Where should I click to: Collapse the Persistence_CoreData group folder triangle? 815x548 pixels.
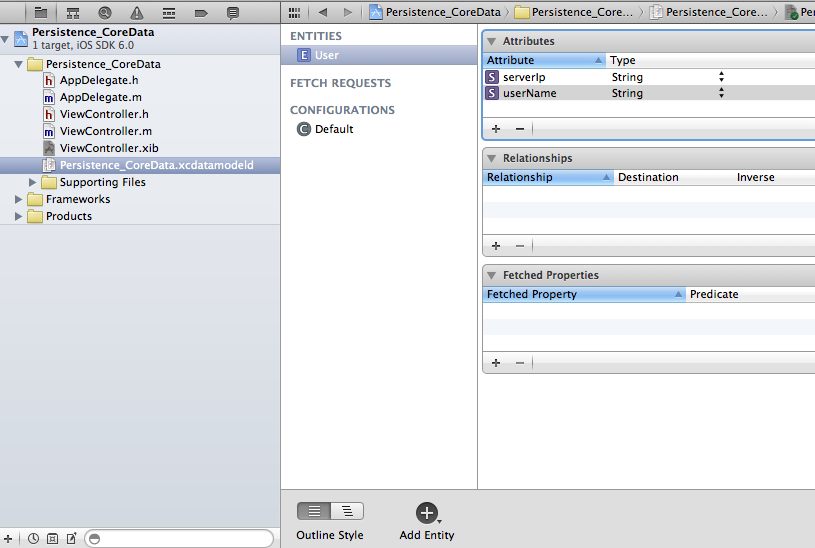click(x=18, y=64)
